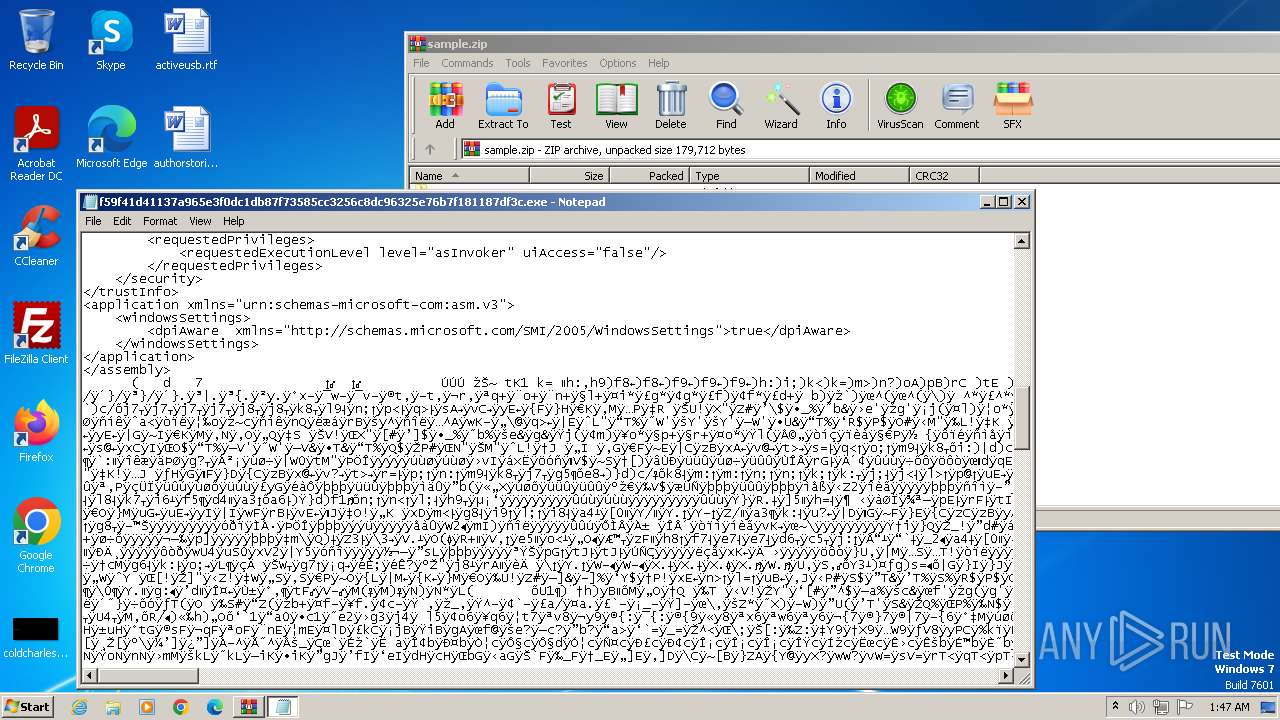
Task: Sort WinRAR list by Name column
Action: (469, 176)
